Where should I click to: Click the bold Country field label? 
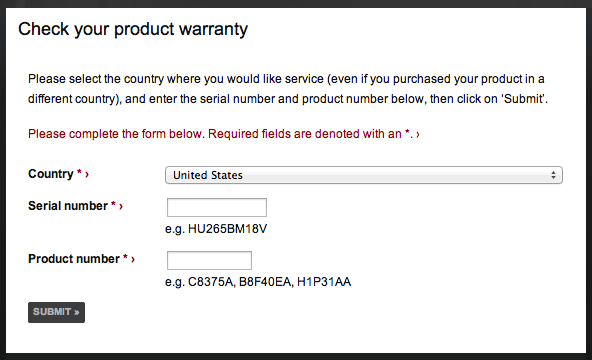click(x=51, y=174)
